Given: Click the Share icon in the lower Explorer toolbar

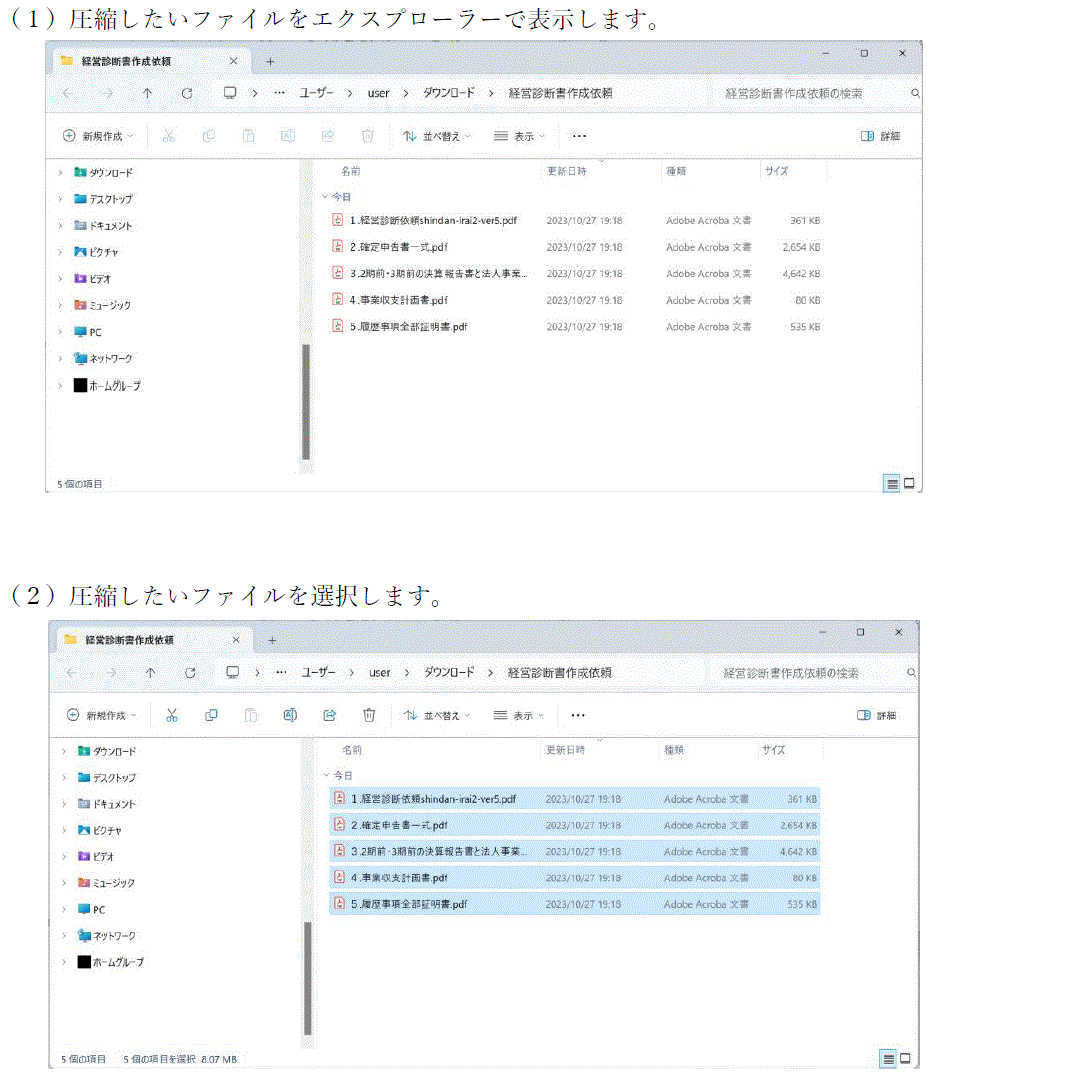Looking at the screenshot, I should (329, 715).
